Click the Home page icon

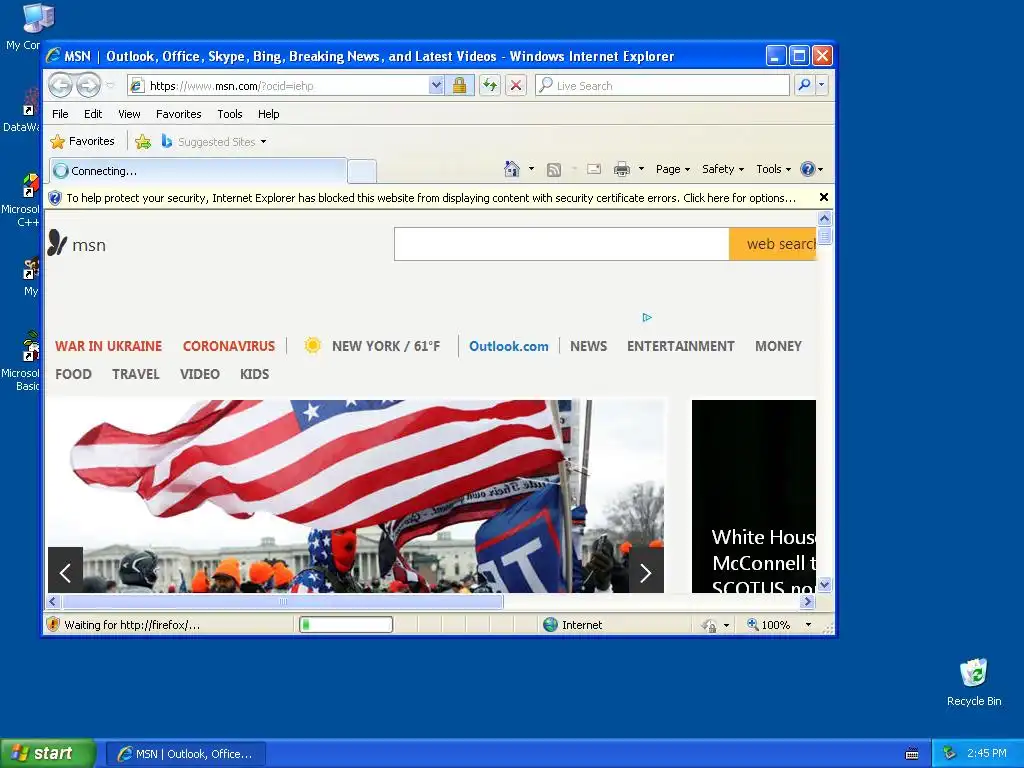(x=512, y=169)
